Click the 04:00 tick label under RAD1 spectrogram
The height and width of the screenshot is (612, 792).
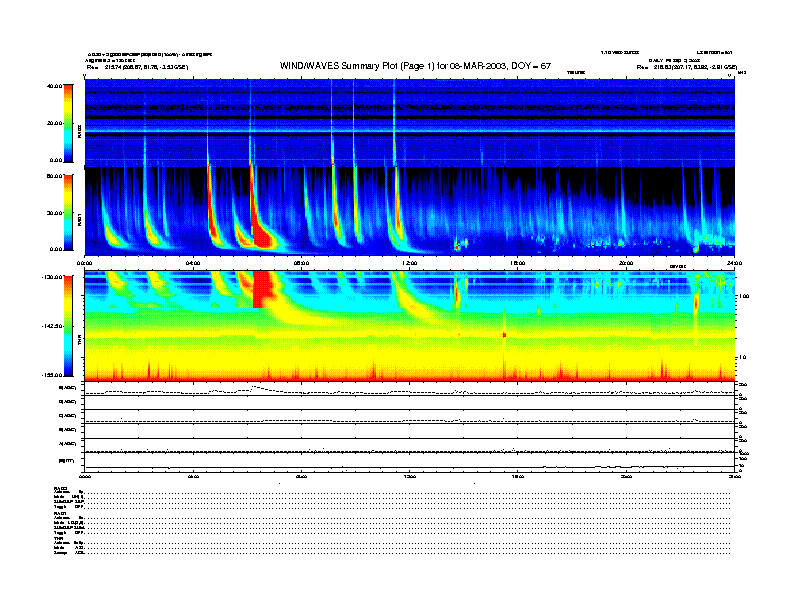pos(193,263)
